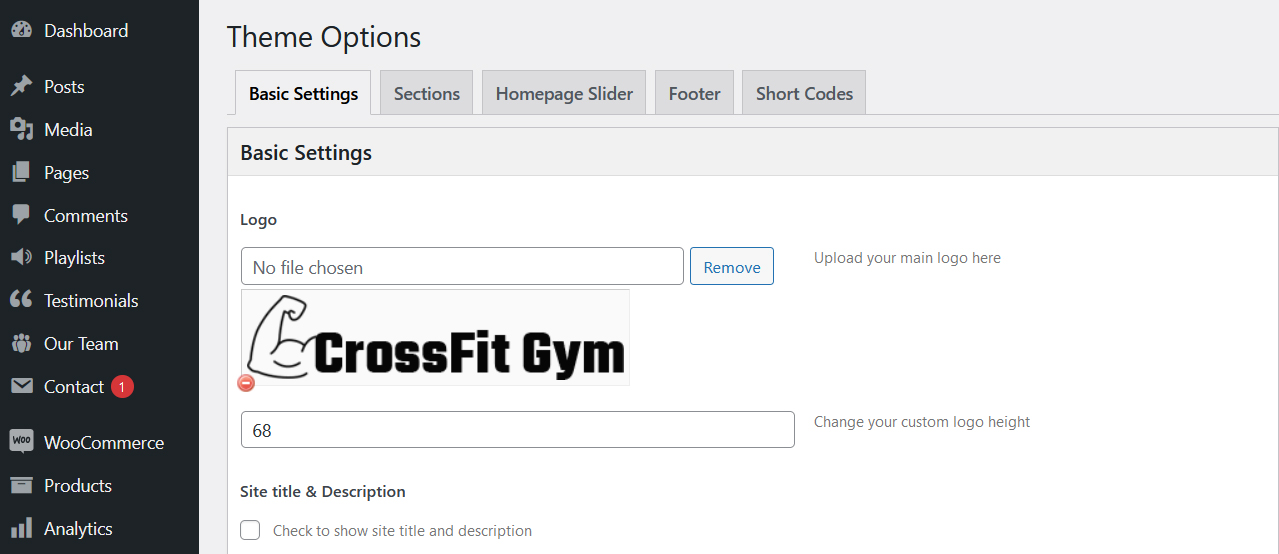The height and width of the screenshot is (554, 1279).
Task: Click the Contact envelope icon
Action: [21, 387]
